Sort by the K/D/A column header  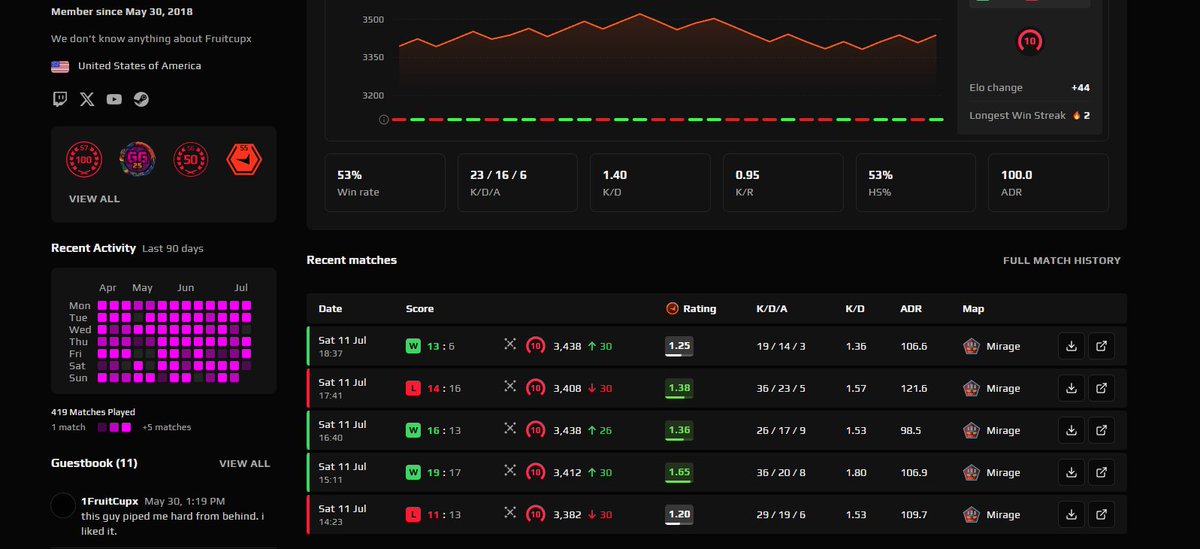[x=771, y=309]
